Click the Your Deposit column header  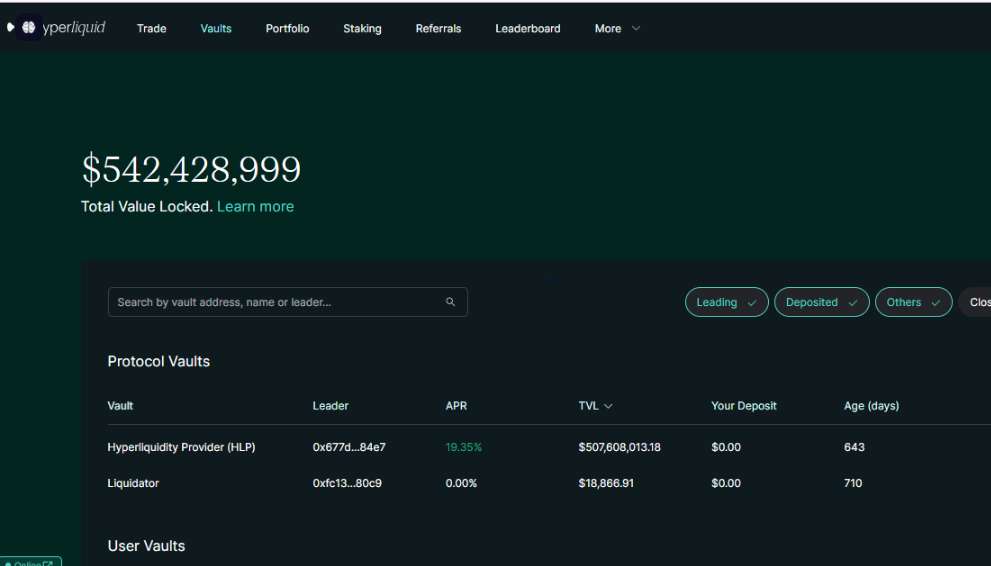744,406
